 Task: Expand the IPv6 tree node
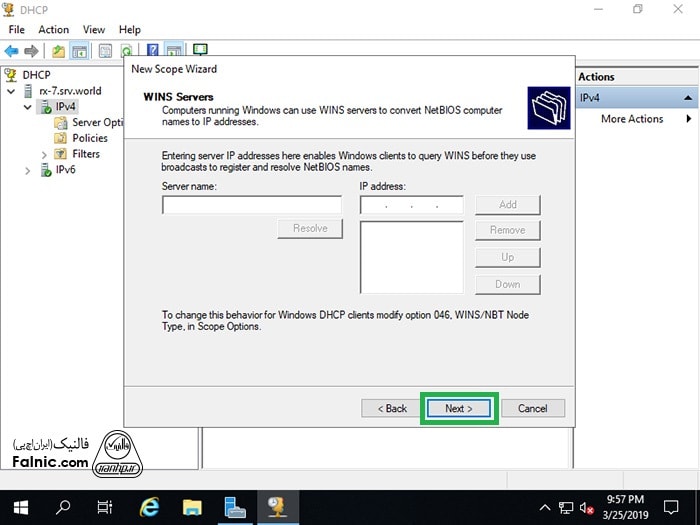tap(28, 170)
